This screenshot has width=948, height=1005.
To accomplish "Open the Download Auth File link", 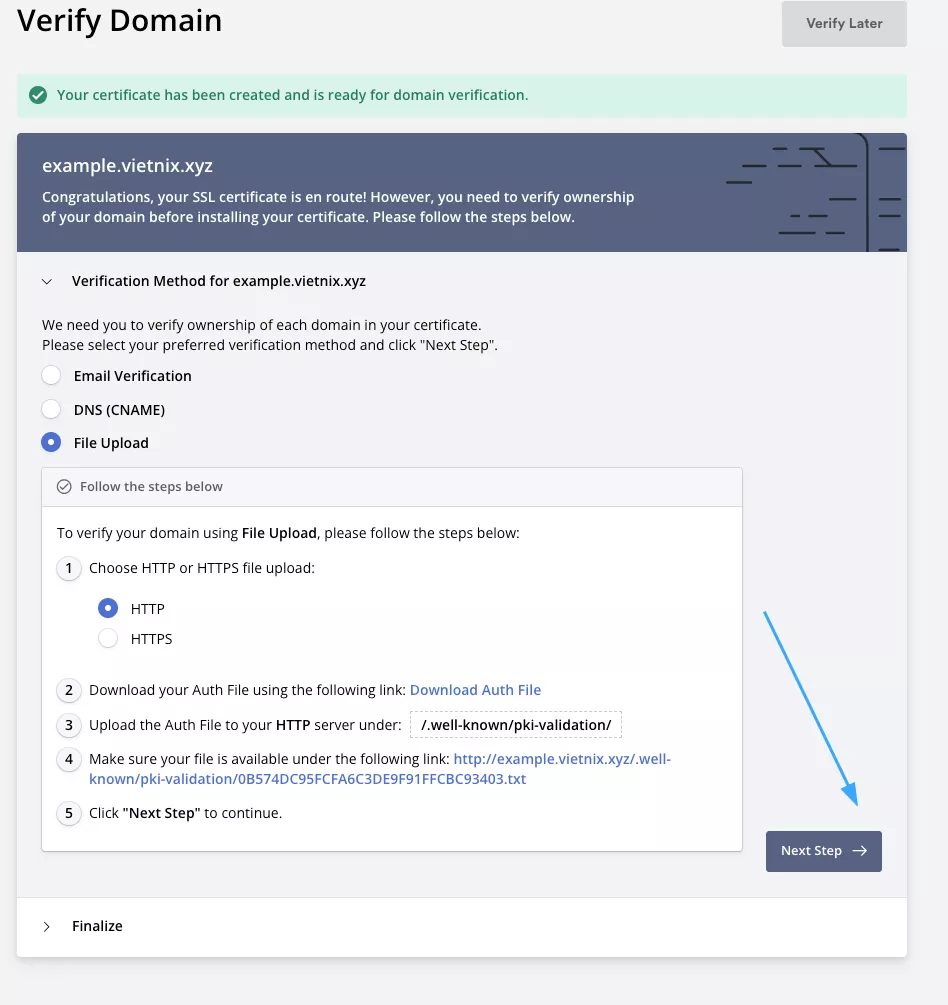I will pyautogui.click(x=475, y=690).
